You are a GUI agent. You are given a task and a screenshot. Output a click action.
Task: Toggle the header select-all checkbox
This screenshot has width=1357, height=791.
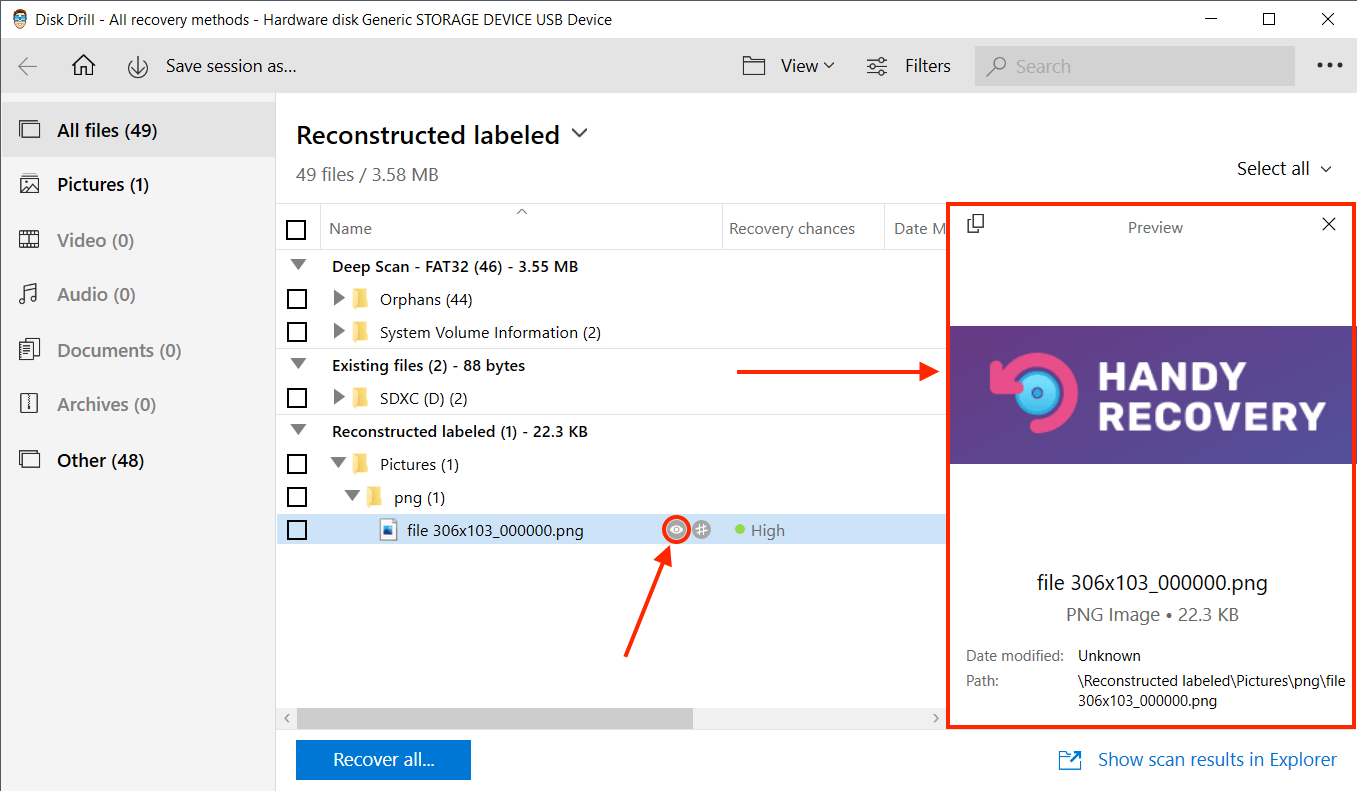pyautogui.click(x=296, y=230)
